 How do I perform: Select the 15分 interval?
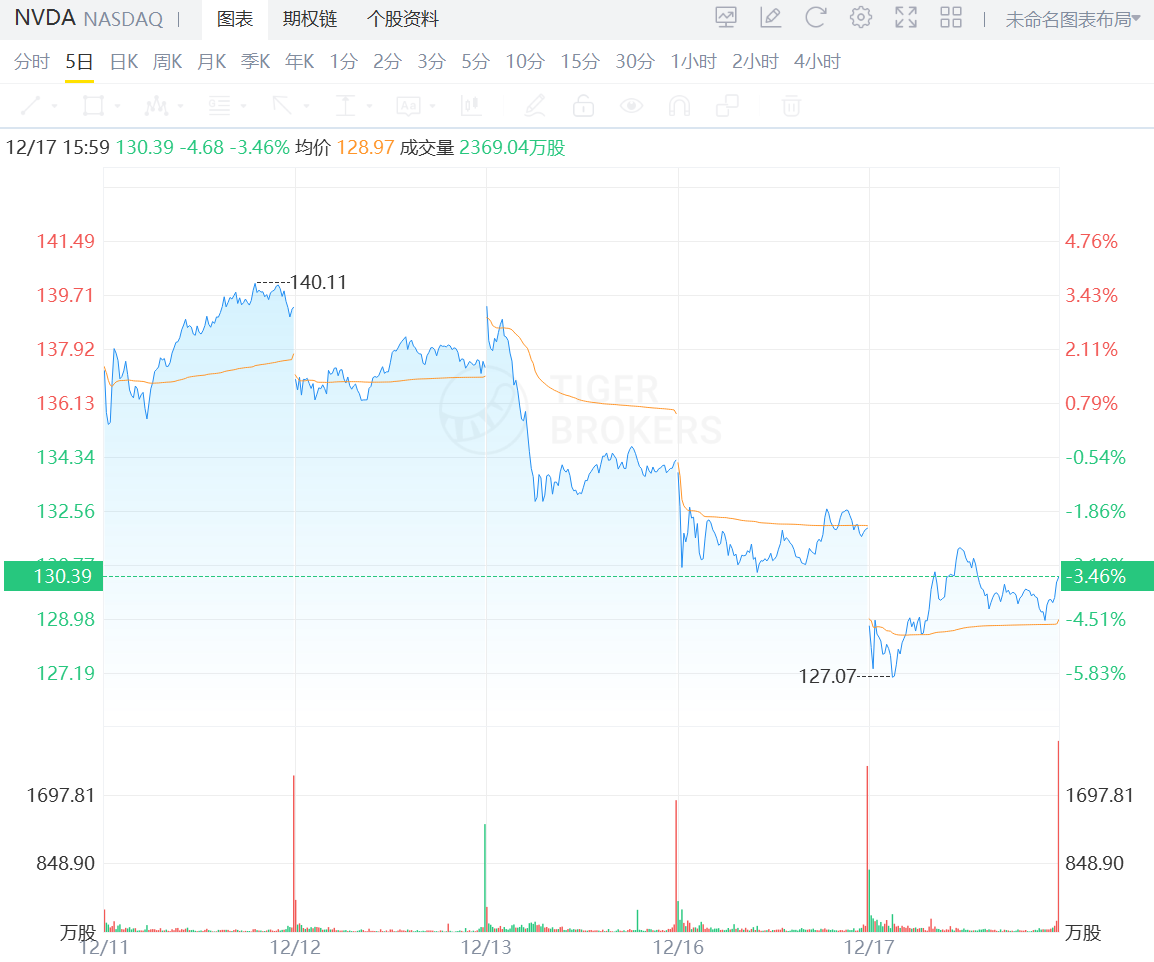pos(580,61)
